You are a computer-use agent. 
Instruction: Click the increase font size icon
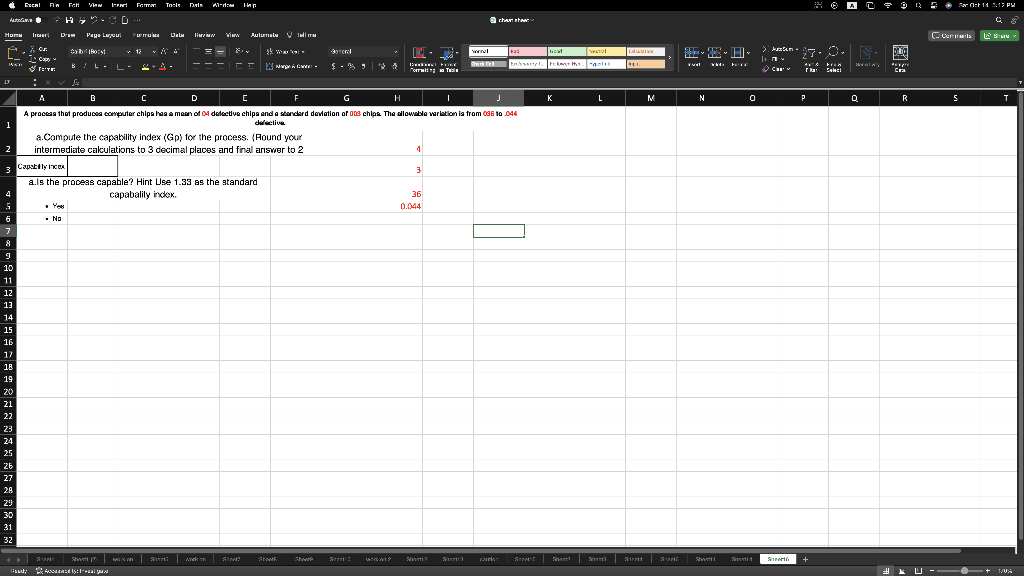(x=164, y=52)
